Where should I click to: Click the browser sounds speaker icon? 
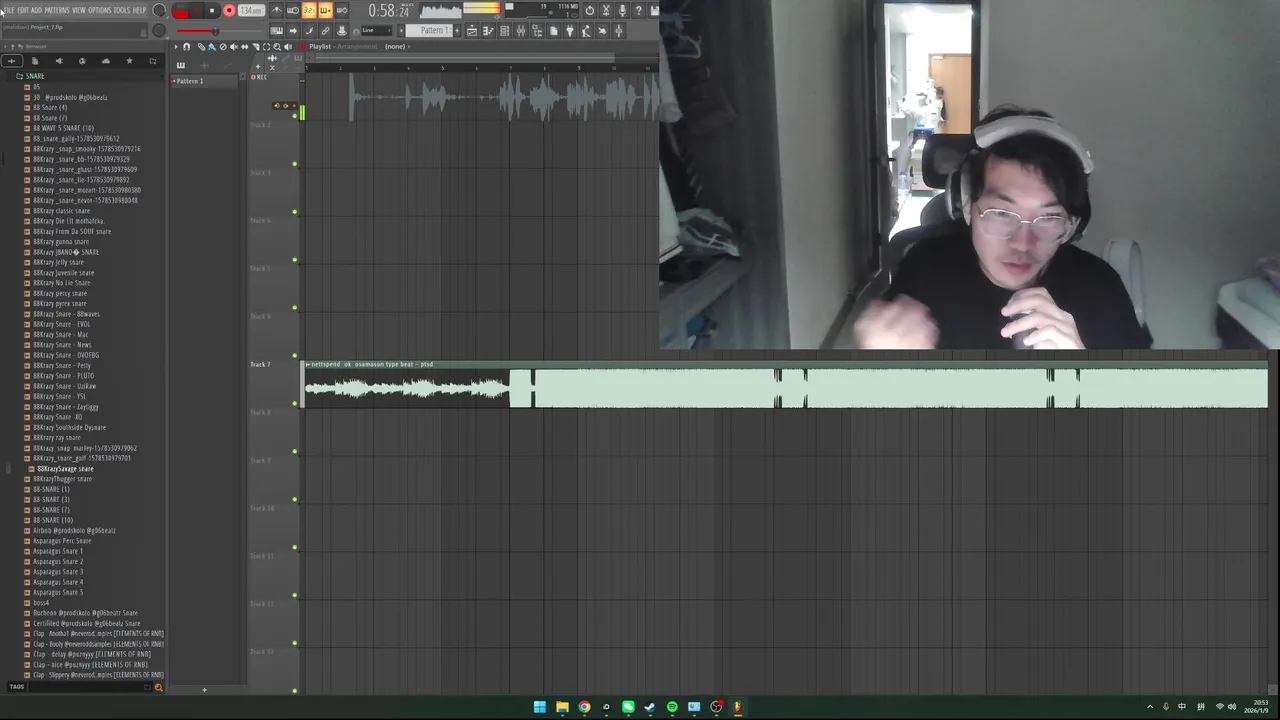click(58, 61)
